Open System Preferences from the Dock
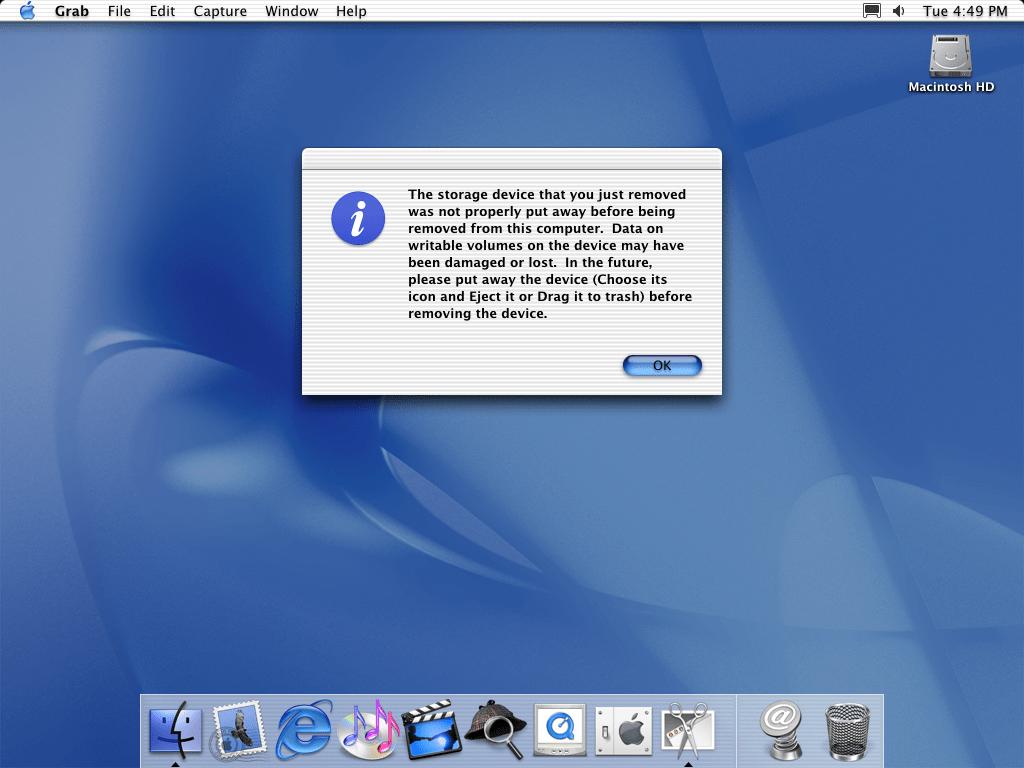This screenshot has height=768, width=1024. click(624, 731)
